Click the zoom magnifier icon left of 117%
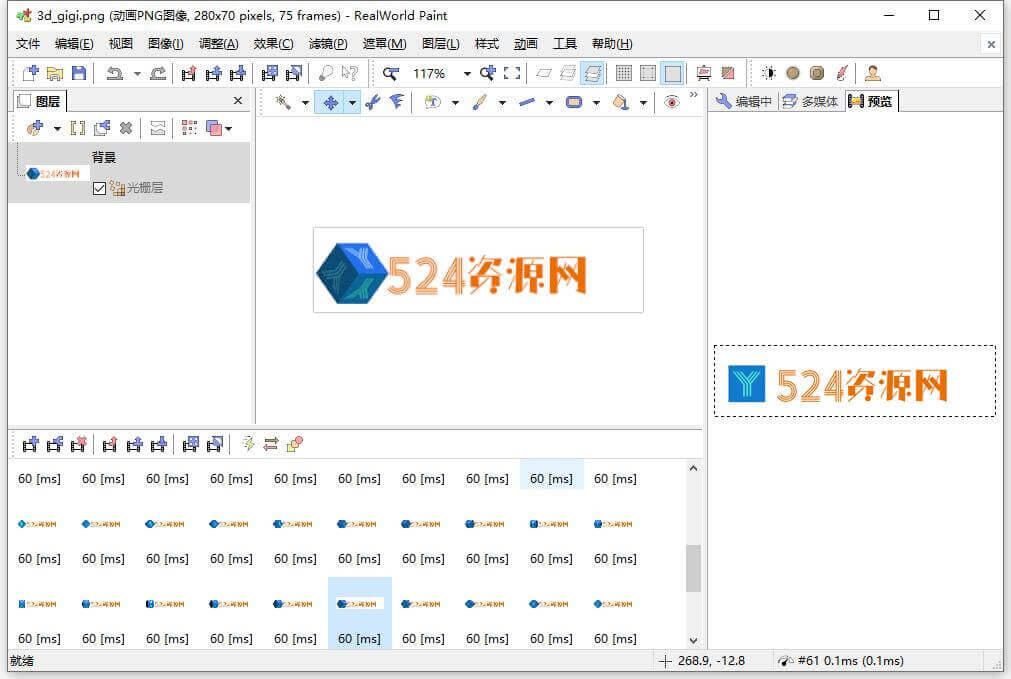 (390, 73)
